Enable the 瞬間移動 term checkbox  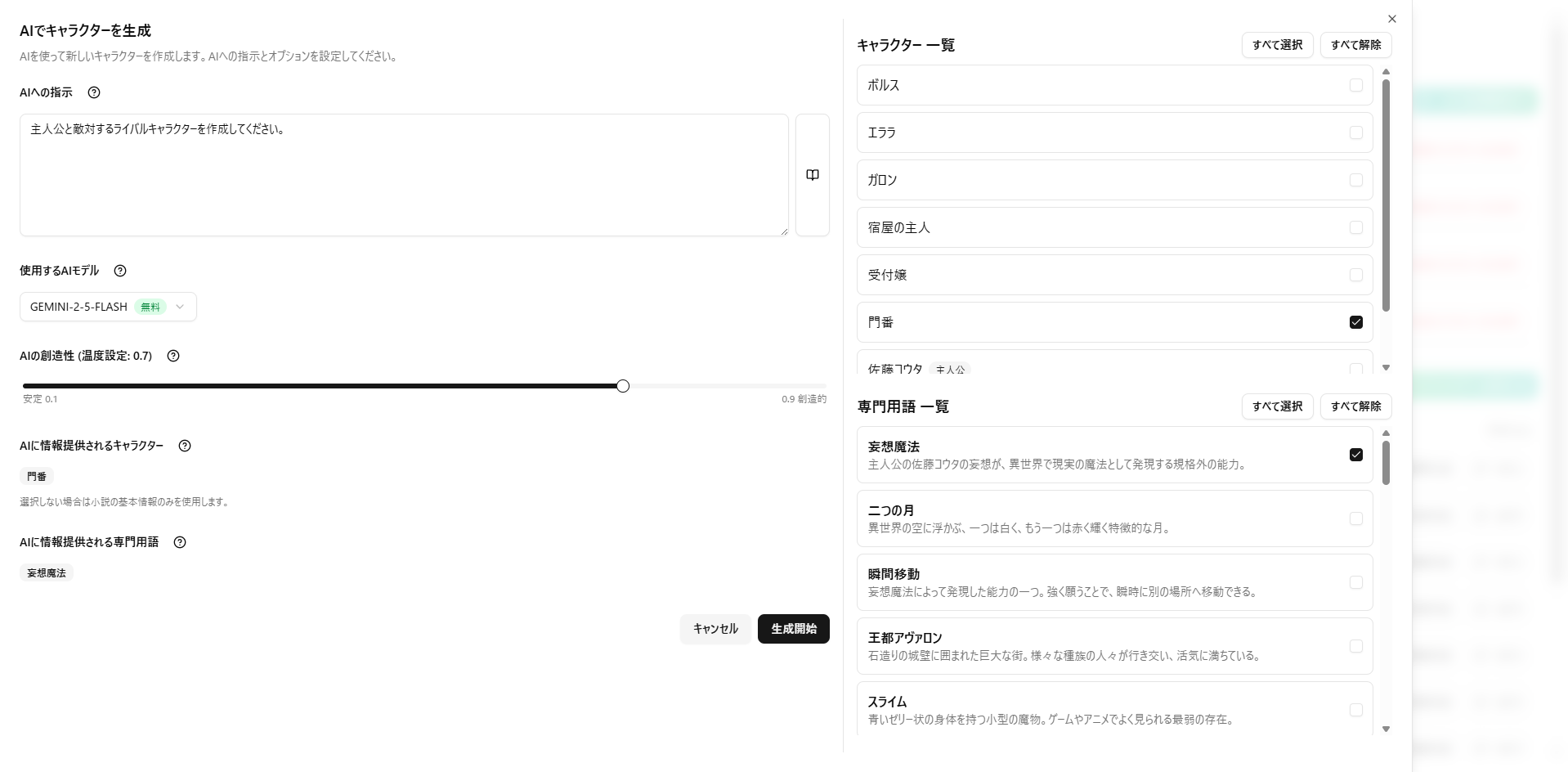(x=1355, y=582)
